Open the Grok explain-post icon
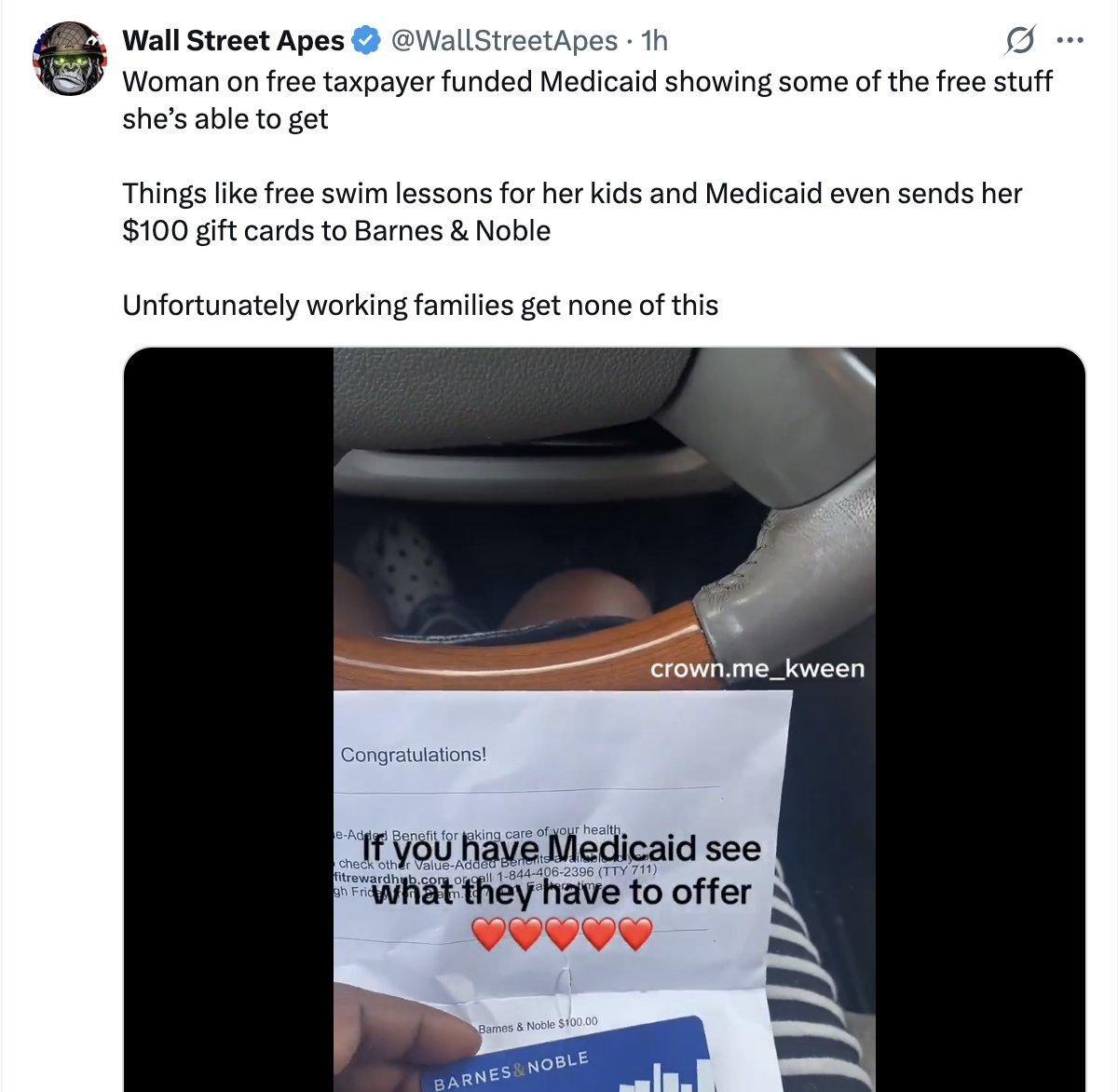Image resolution: width=1118 pixels, height=1092 pixels. pyautogui.click(x=1020, y=41)
